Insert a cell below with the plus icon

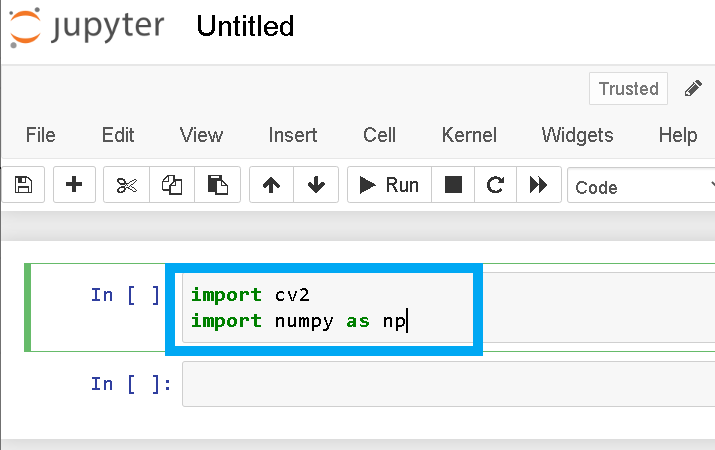click(74, 185)
